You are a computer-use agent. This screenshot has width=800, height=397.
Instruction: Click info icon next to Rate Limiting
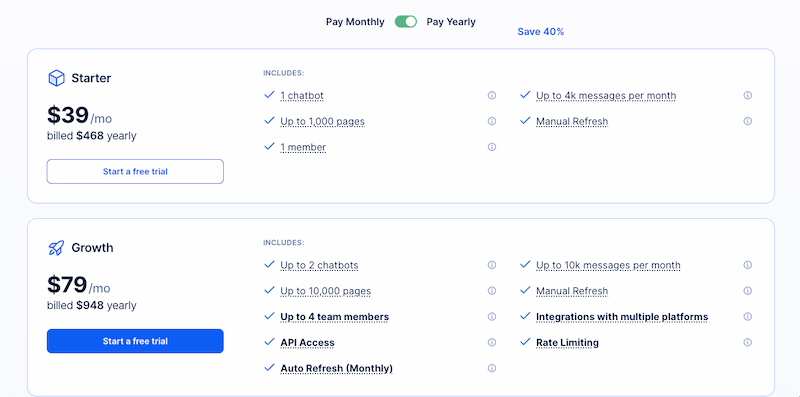[747, 342]
